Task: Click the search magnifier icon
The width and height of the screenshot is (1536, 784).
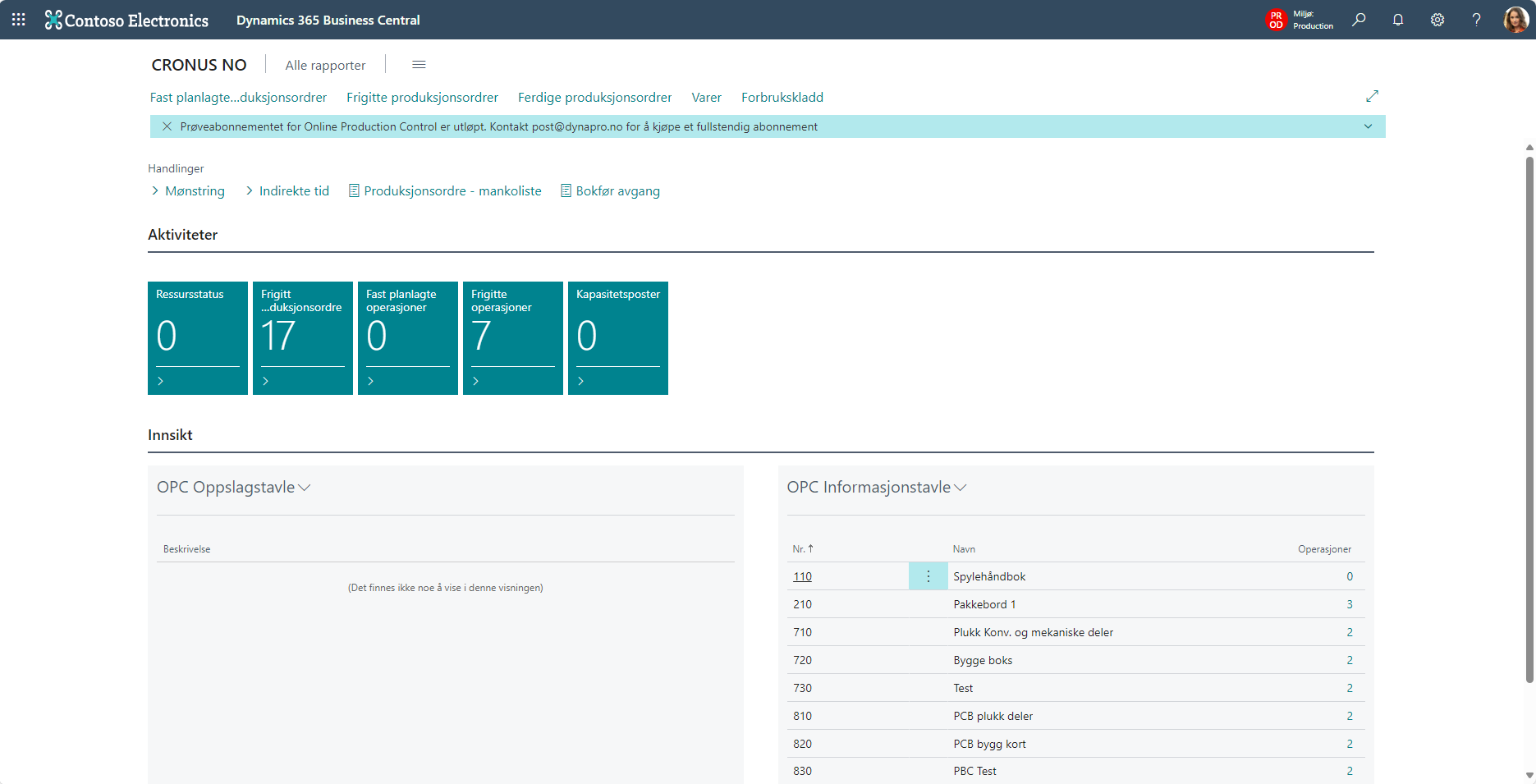Action: (1359, 20)
